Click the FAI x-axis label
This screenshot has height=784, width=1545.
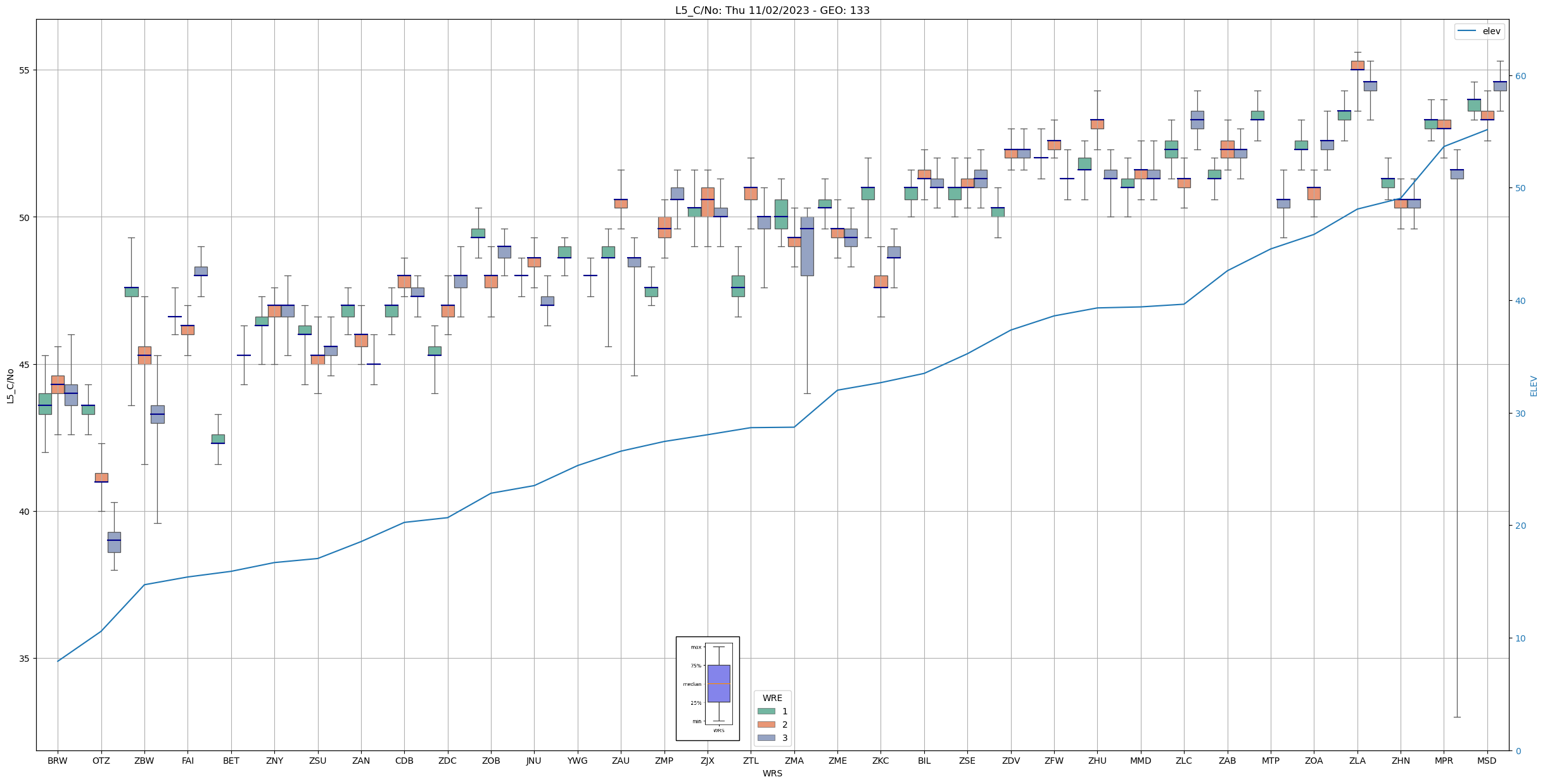click(x=188, y=761)
